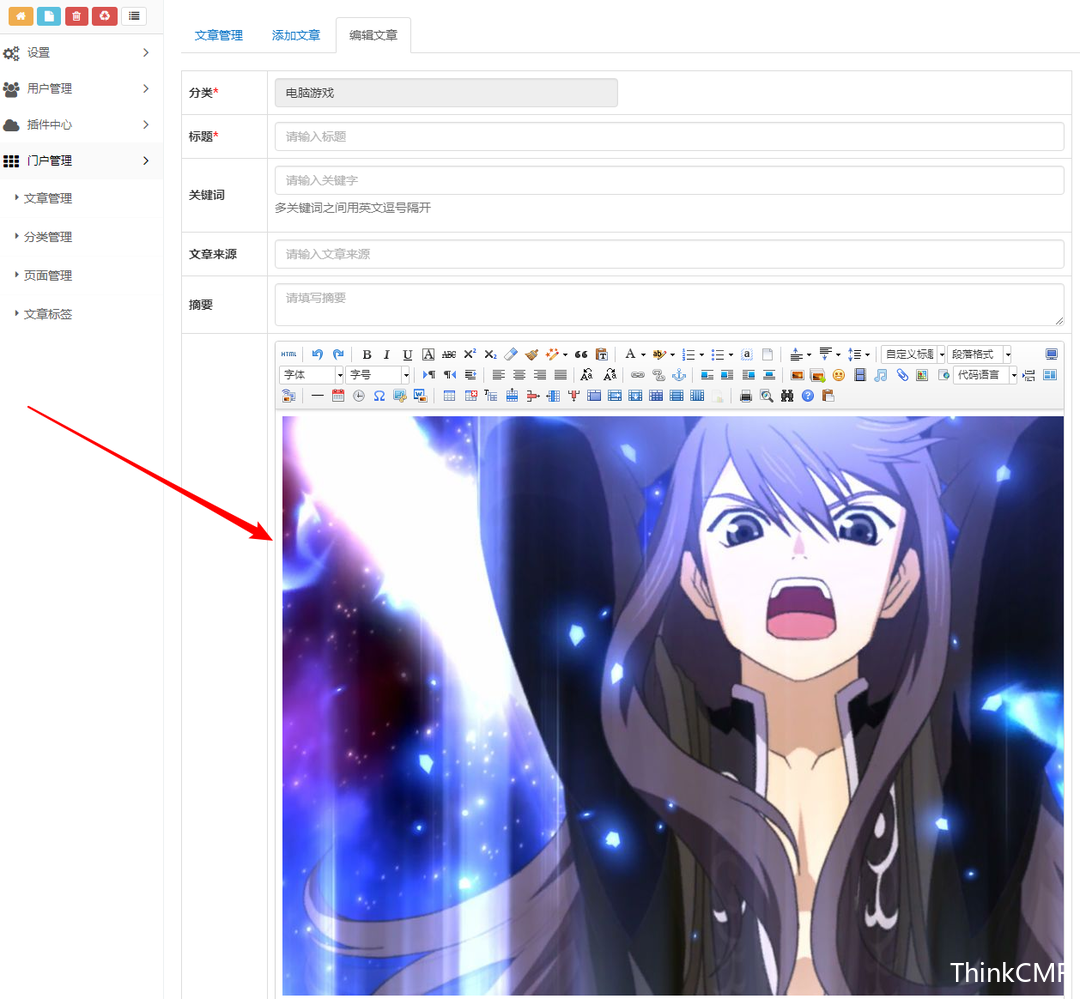Insert a horizontal rule line
This screenshot has width=1080, height=999.
click(x=317, y=395)
